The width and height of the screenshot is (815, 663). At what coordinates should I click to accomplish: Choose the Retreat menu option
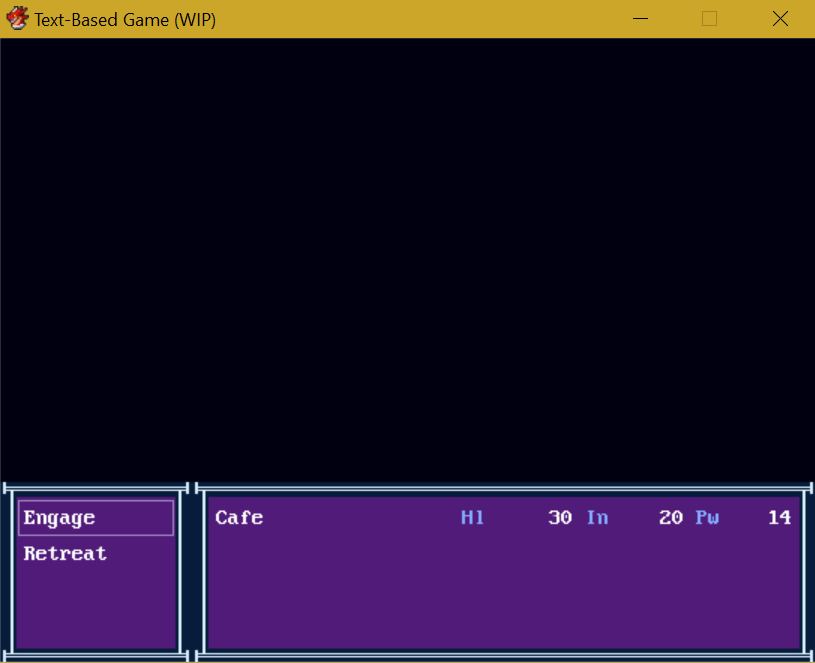(65, 553)
